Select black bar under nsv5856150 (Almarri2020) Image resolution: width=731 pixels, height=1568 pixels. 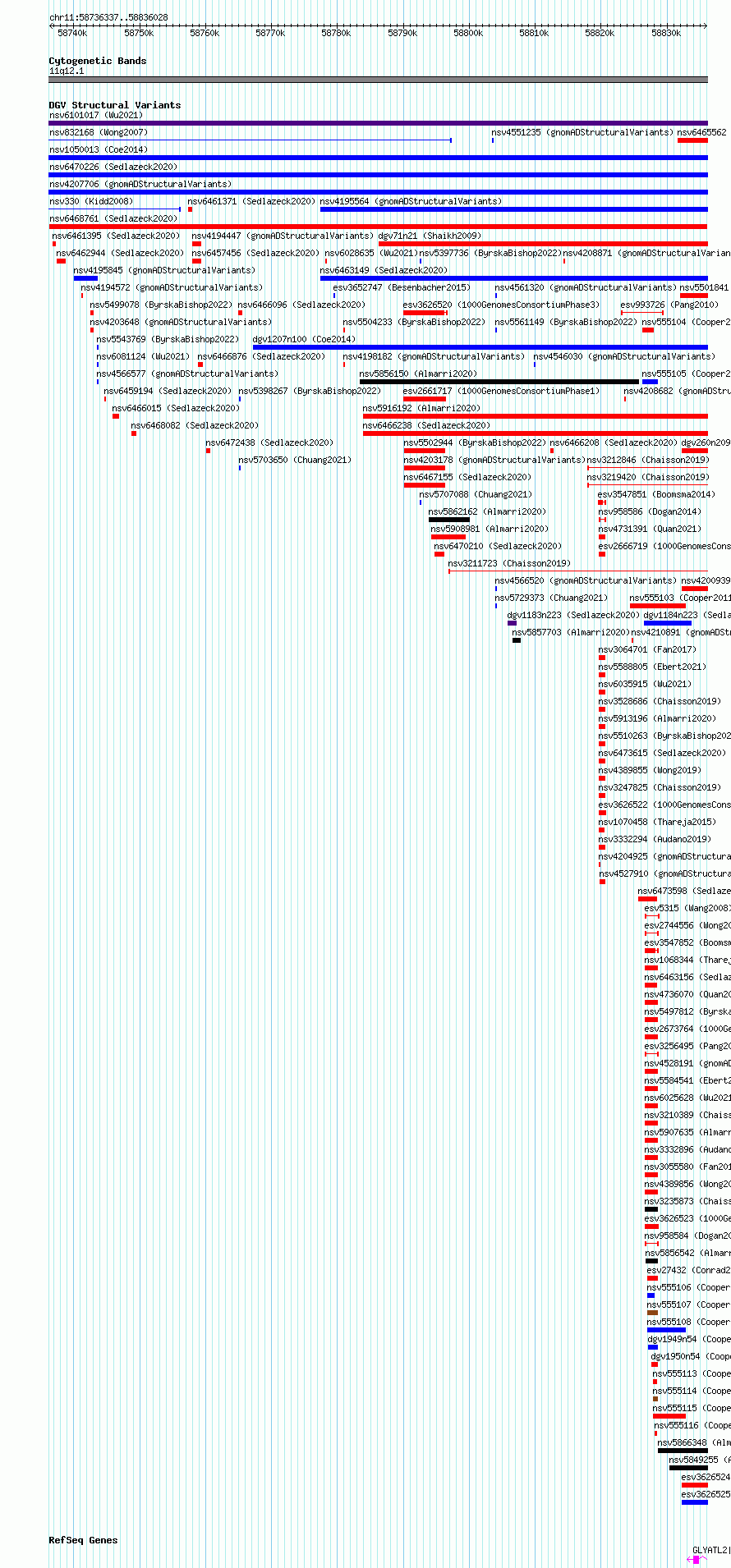click(499, 382)
